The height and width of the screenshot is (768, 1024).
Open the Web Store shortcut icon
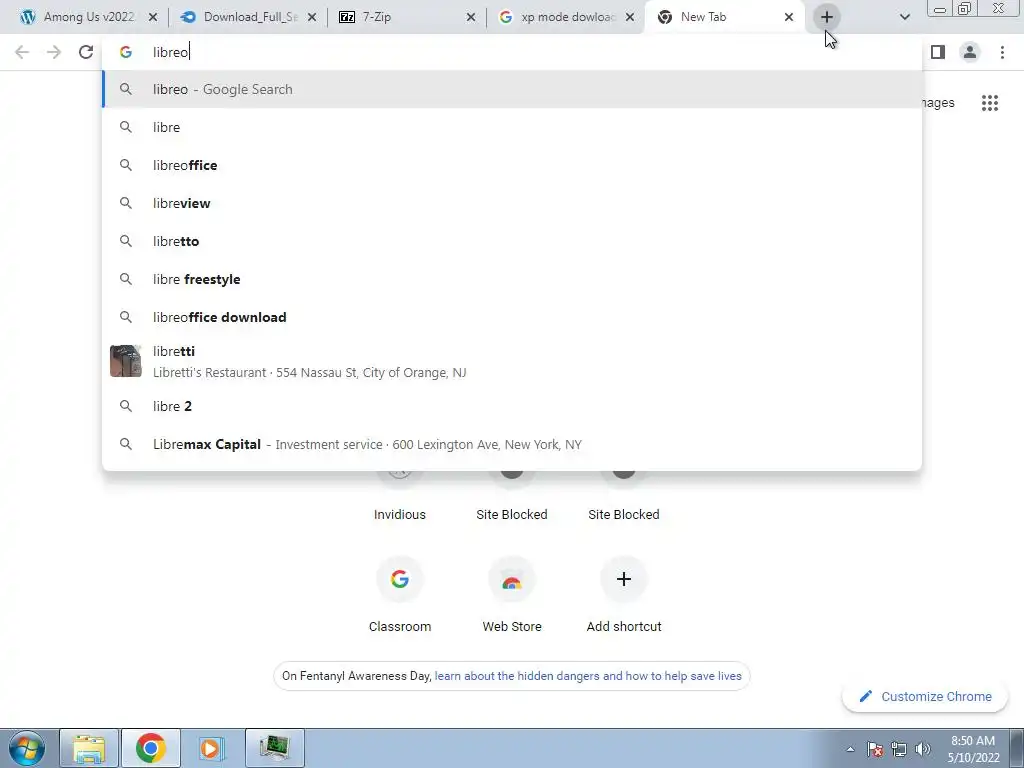tap(512, 579)
